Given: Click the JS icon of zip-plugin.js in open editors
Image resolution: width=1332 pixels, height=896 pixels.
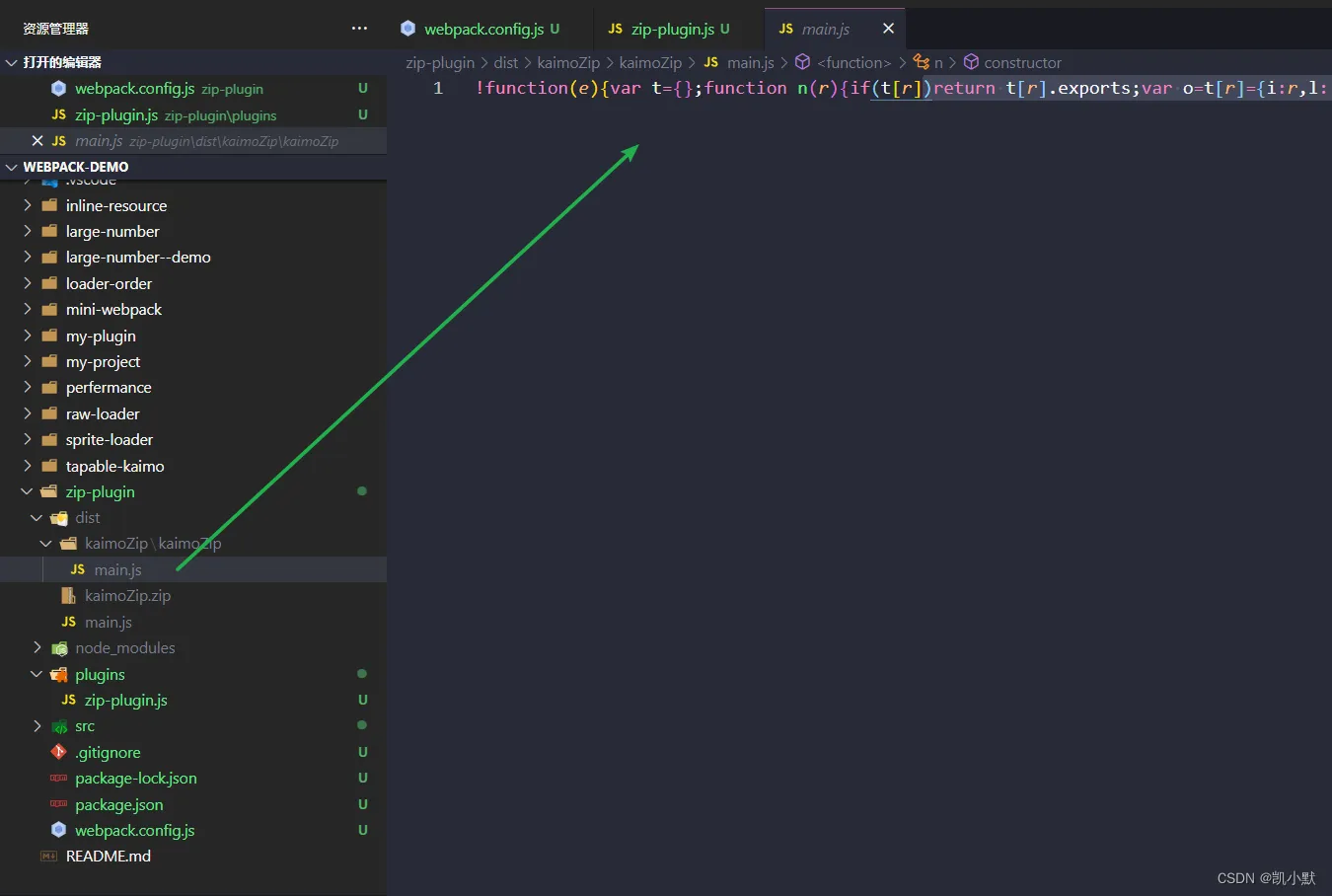Looking at the screenshot, I should (58, 114).
